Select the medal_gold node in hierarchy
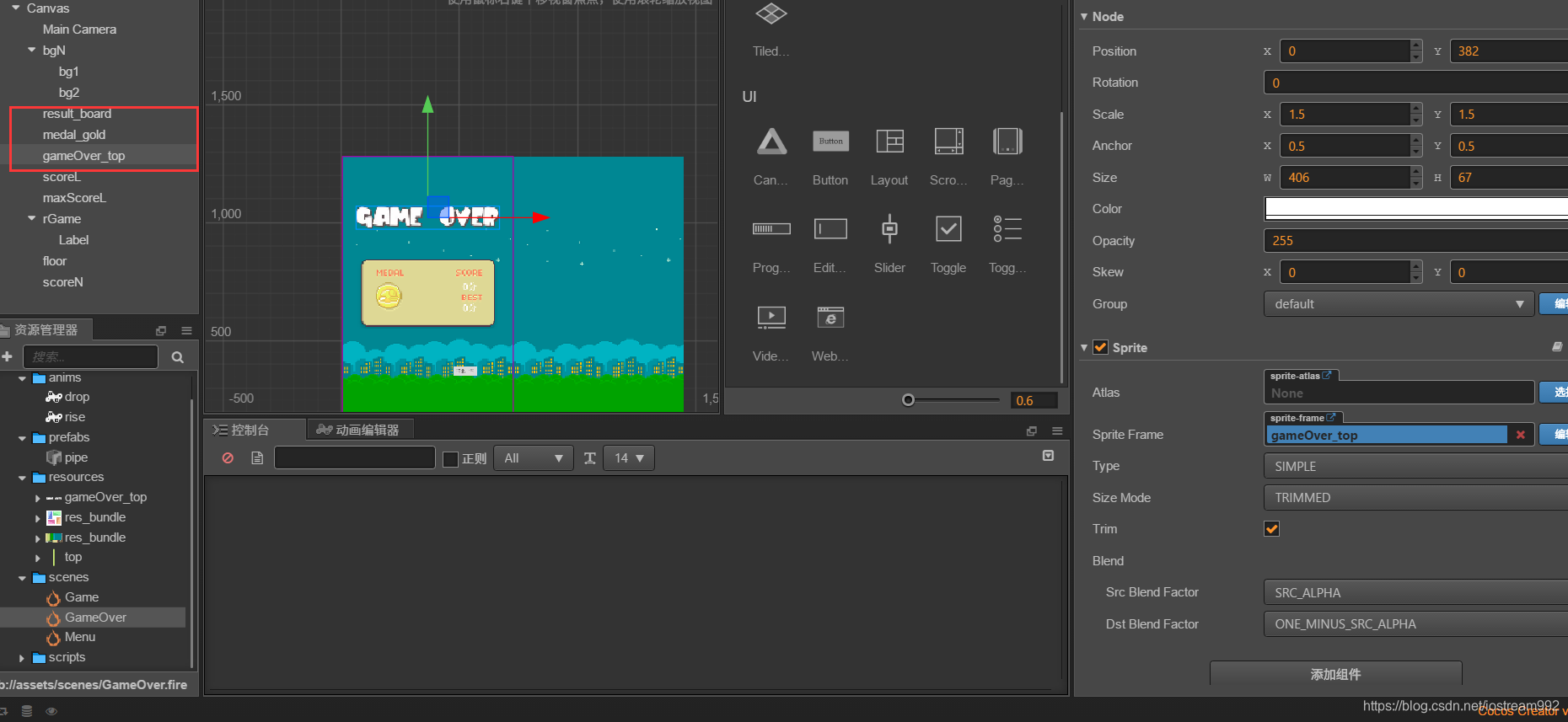Image resolution: width=1568 pixels, height=722 pixels. [74, 135]
